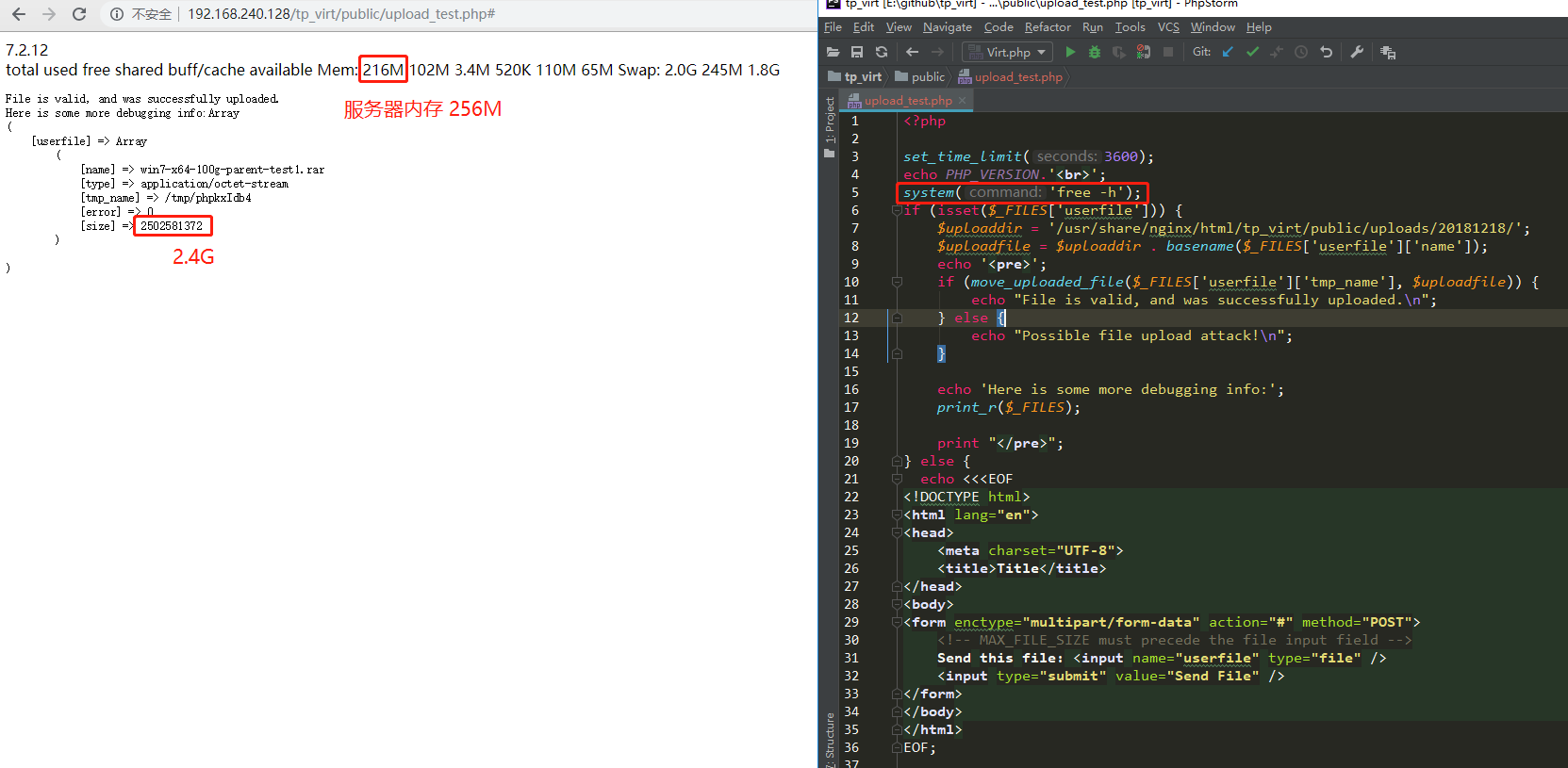Click win7-x64-100g-parent-test1.rar filename in output
The image size is (1568, 768).
click(232, 170)
